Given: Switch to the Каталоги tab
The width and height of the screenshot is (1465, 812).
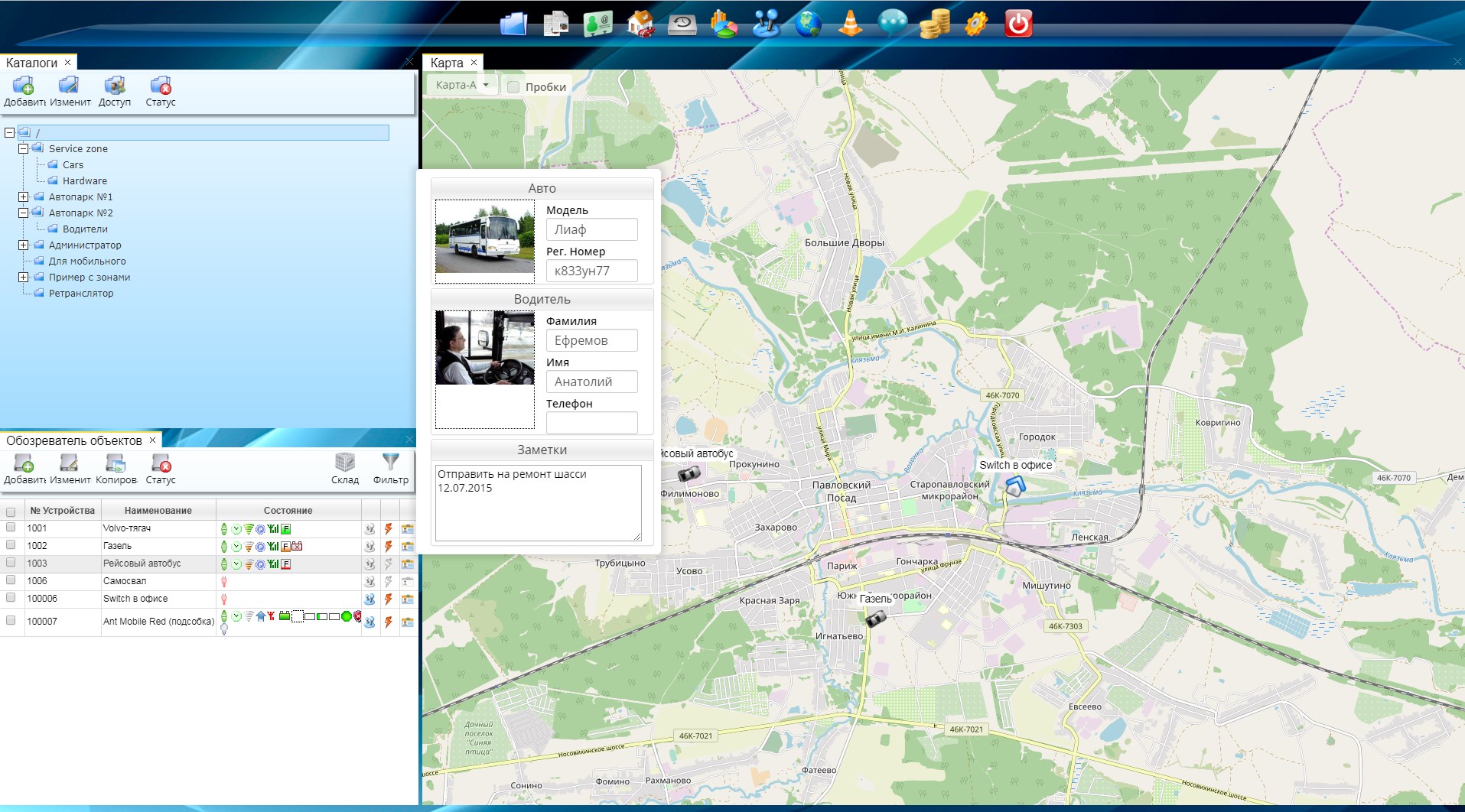Looking at the screenshot, I should pyautogui.click(x=31, y=63).
